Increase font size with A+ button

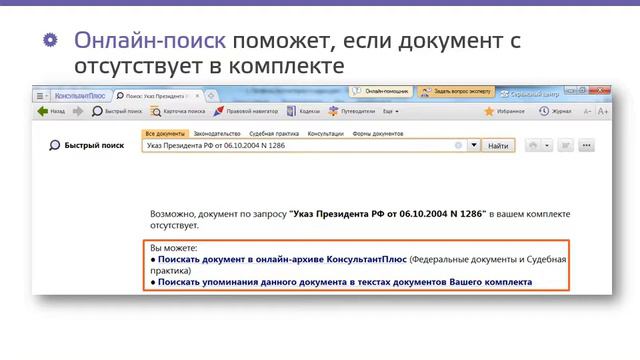[x=603, y=111]
